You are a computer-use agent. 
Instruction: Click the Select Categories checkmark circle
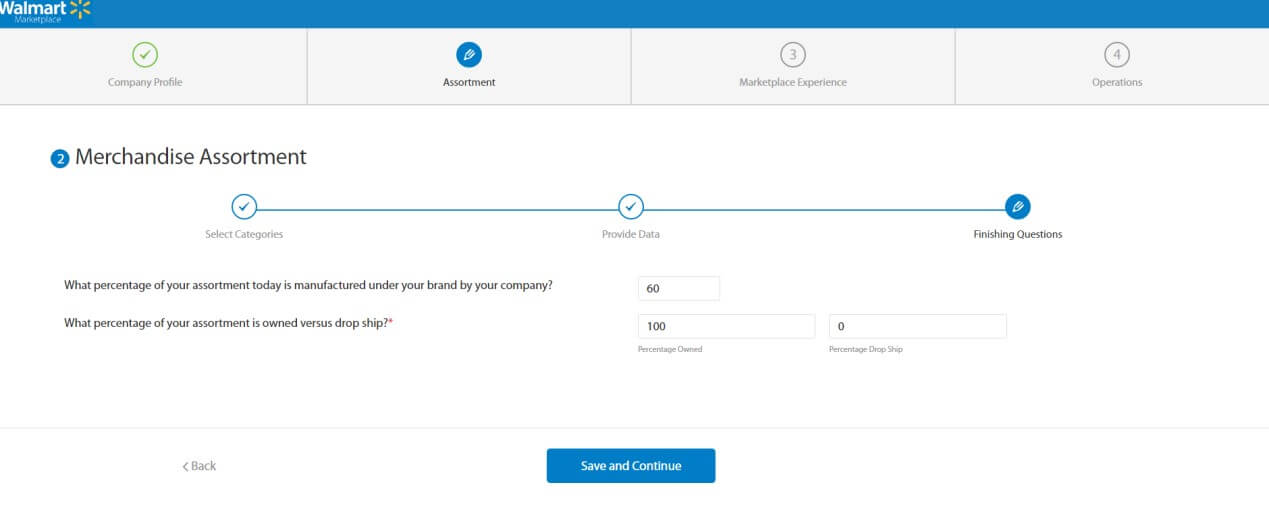click(244, 207)
